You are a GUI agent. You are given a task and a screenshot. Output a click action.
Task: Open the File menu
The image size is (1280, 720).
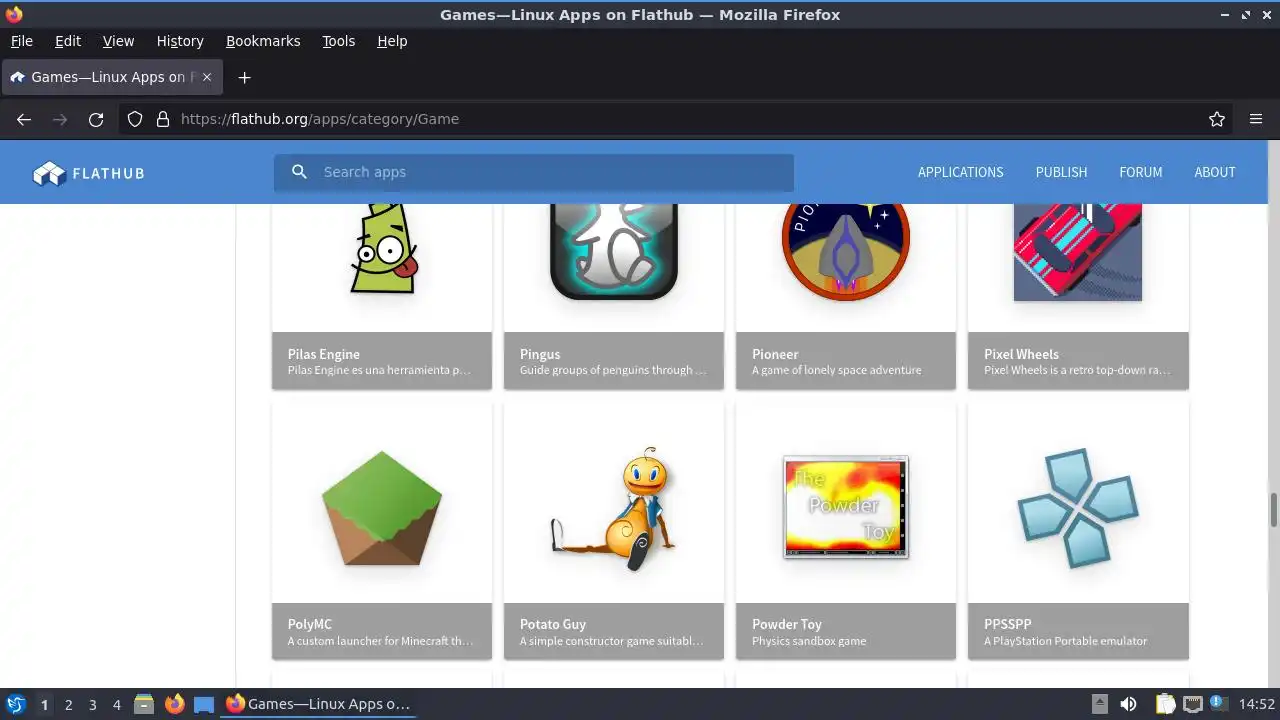coord(22,41)
